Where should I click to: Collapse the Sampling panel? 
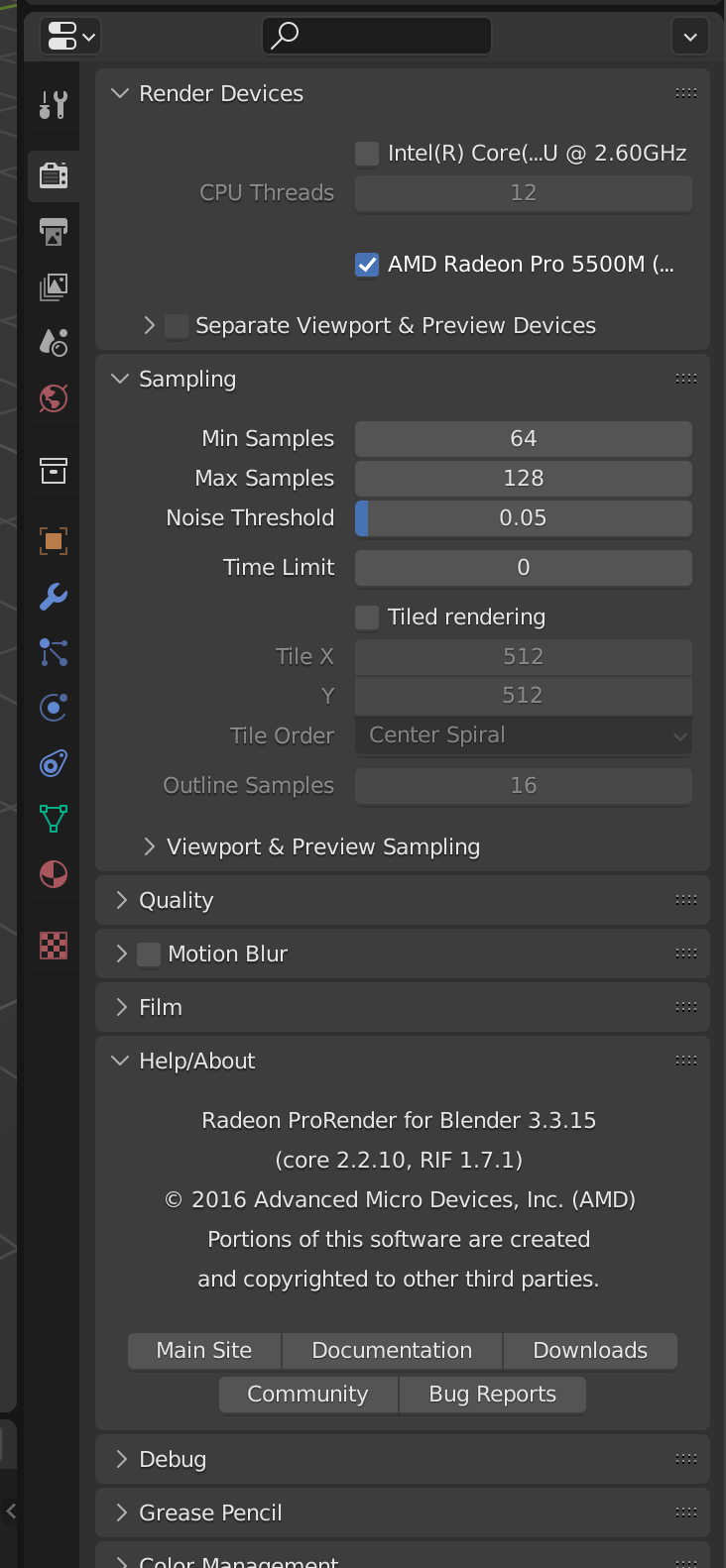tap(119, 379)
